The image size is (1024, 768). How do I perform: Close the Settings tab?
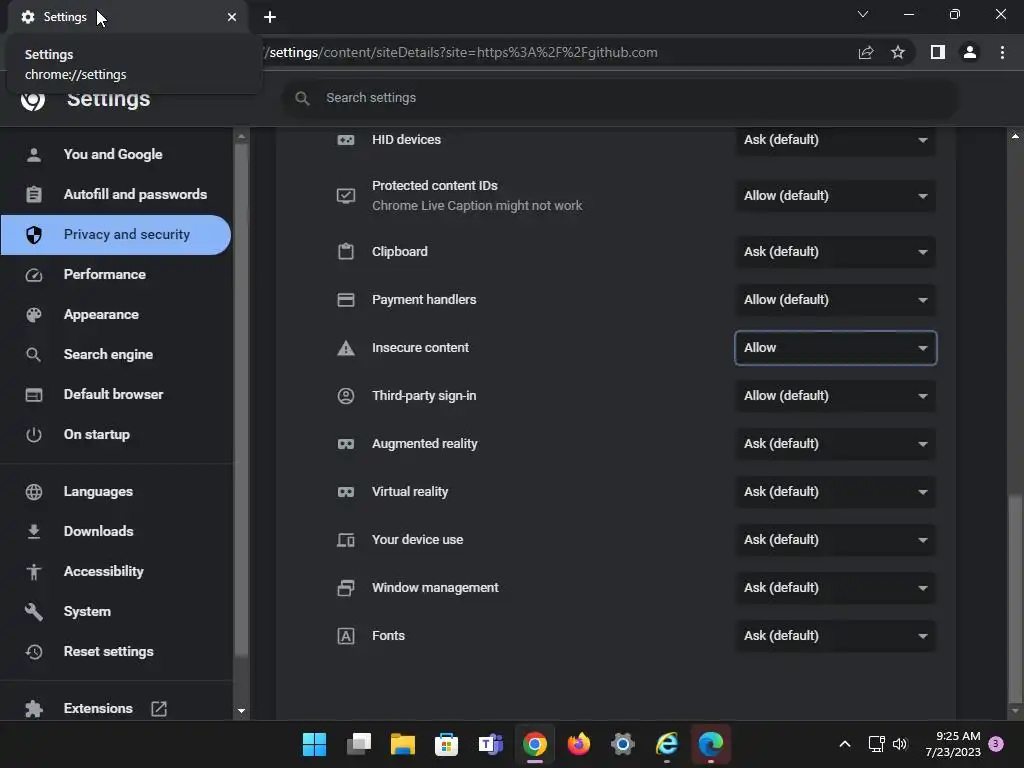(232, 17)
